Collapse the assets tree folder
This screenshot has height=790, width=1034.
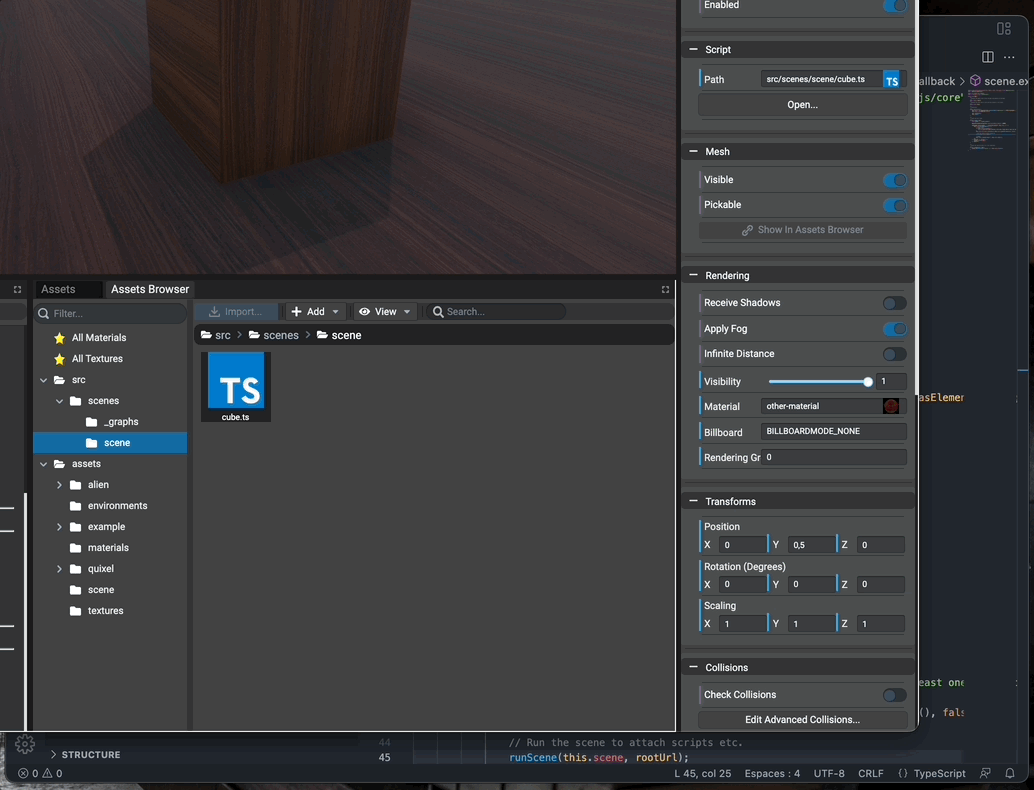[44, 464]
